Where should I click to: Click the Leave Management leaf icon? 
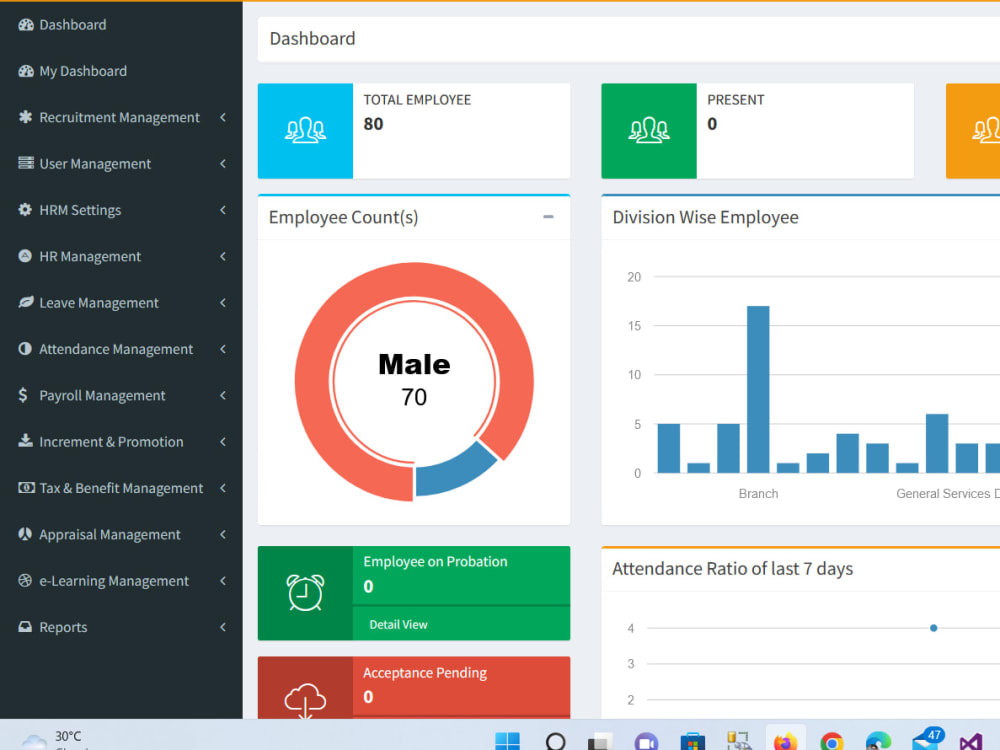click(x=26, y=302)
